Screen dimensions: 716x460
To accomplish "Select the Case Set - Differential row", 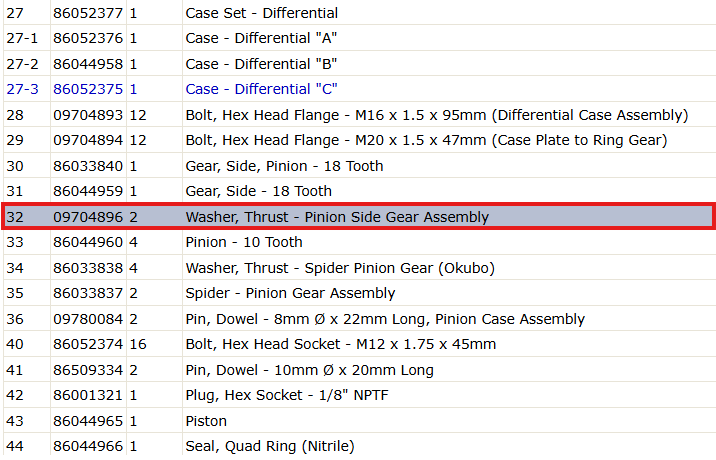I will click(x=360, y=13).
